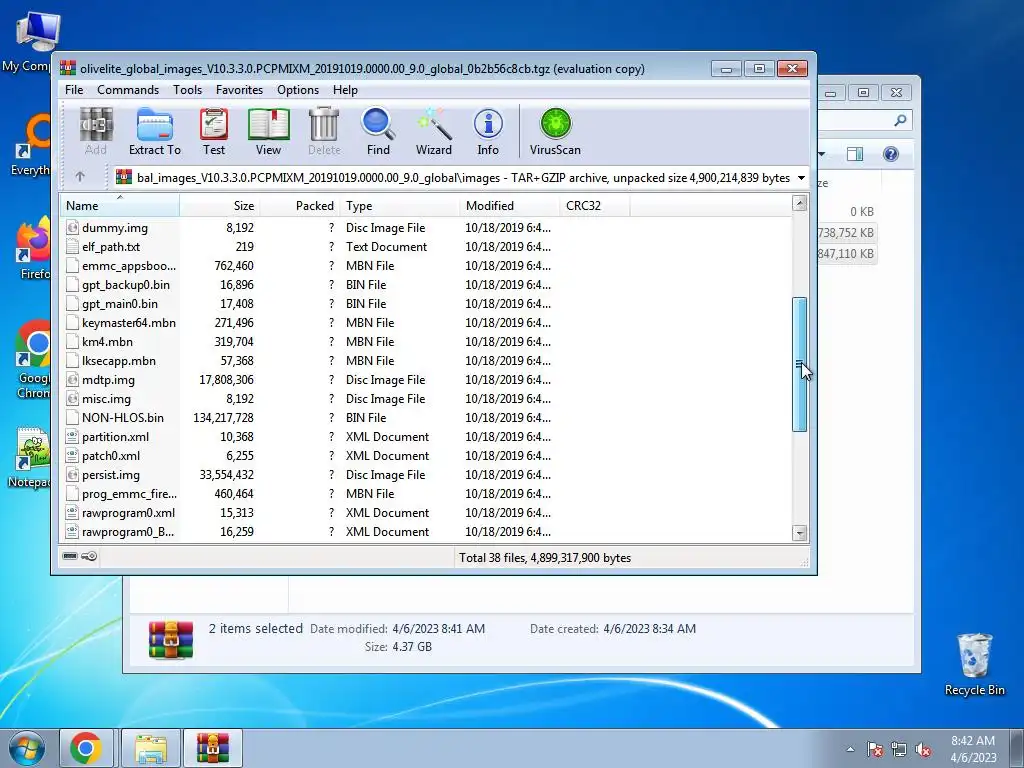
Task: Go up one folder level arrow
Action: (x=80, y=176)
